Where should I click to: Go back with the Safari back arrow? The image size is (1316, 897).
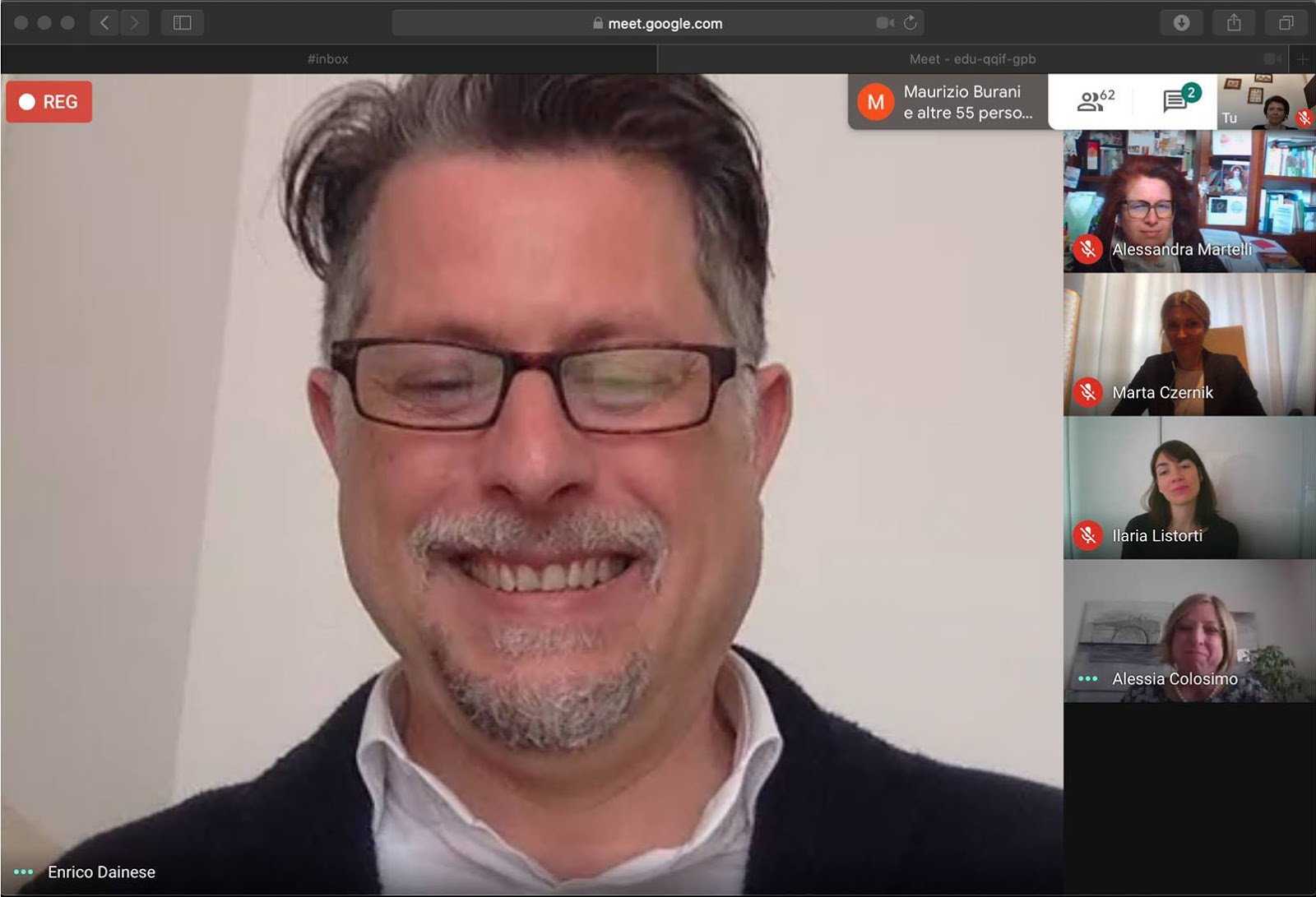[104, 23]
